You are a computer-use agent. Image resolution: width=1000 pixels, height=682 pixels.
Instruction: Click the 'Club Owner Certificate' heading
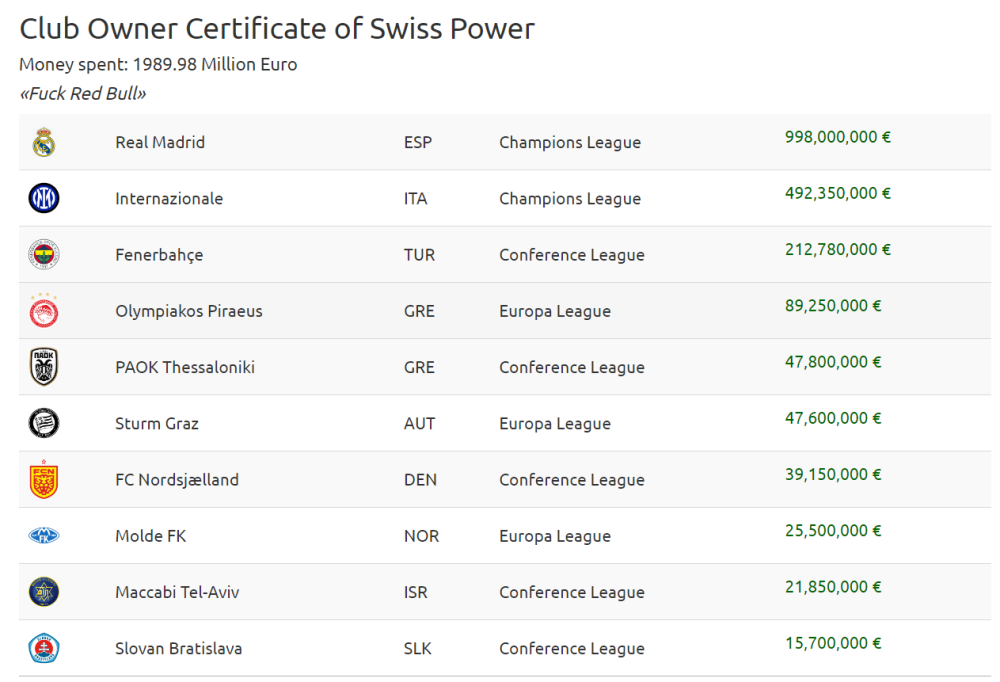tap(277, 29)
